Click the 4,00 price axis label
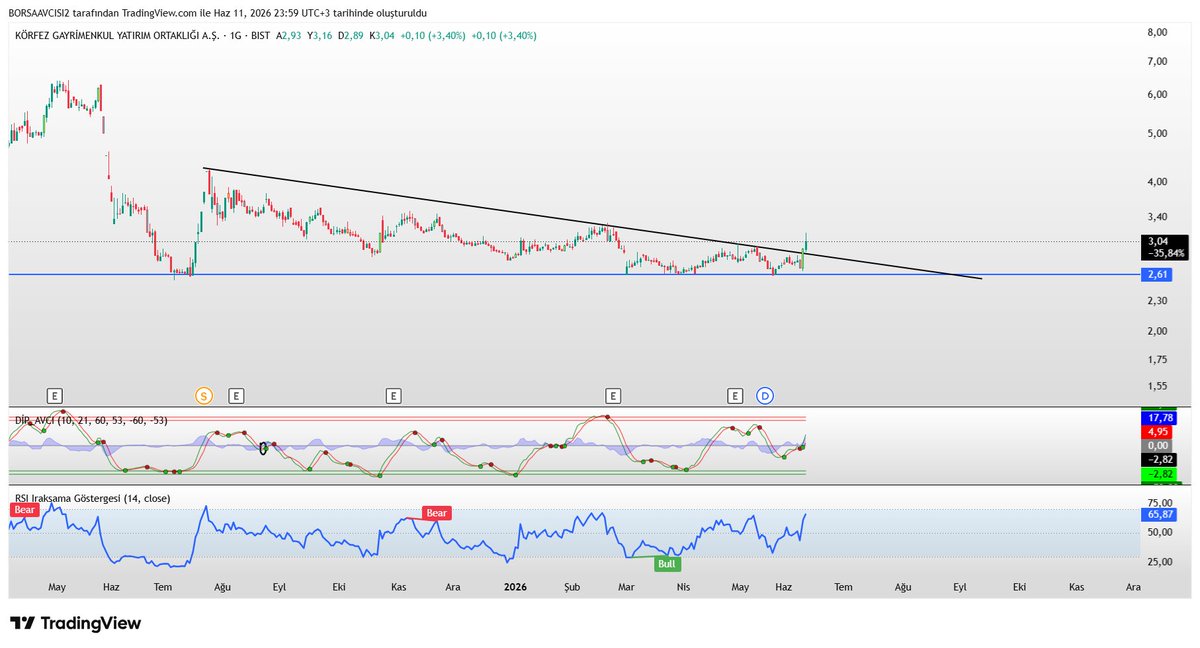 1157,181
